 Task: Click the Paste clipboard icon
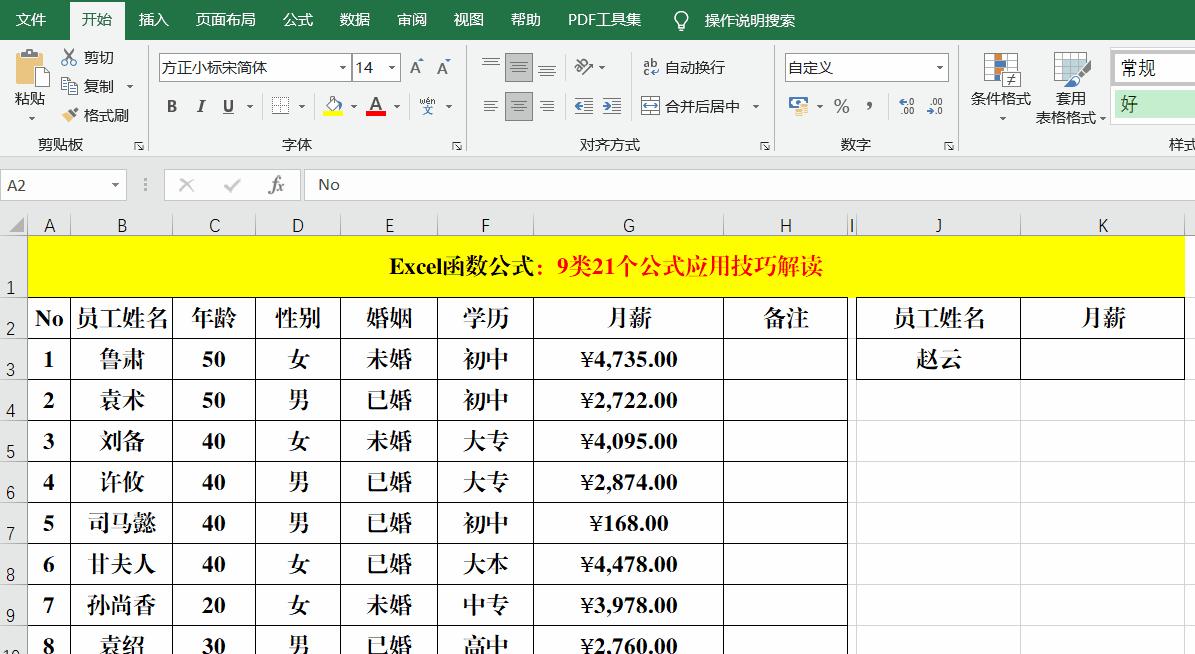click(31, 69)
